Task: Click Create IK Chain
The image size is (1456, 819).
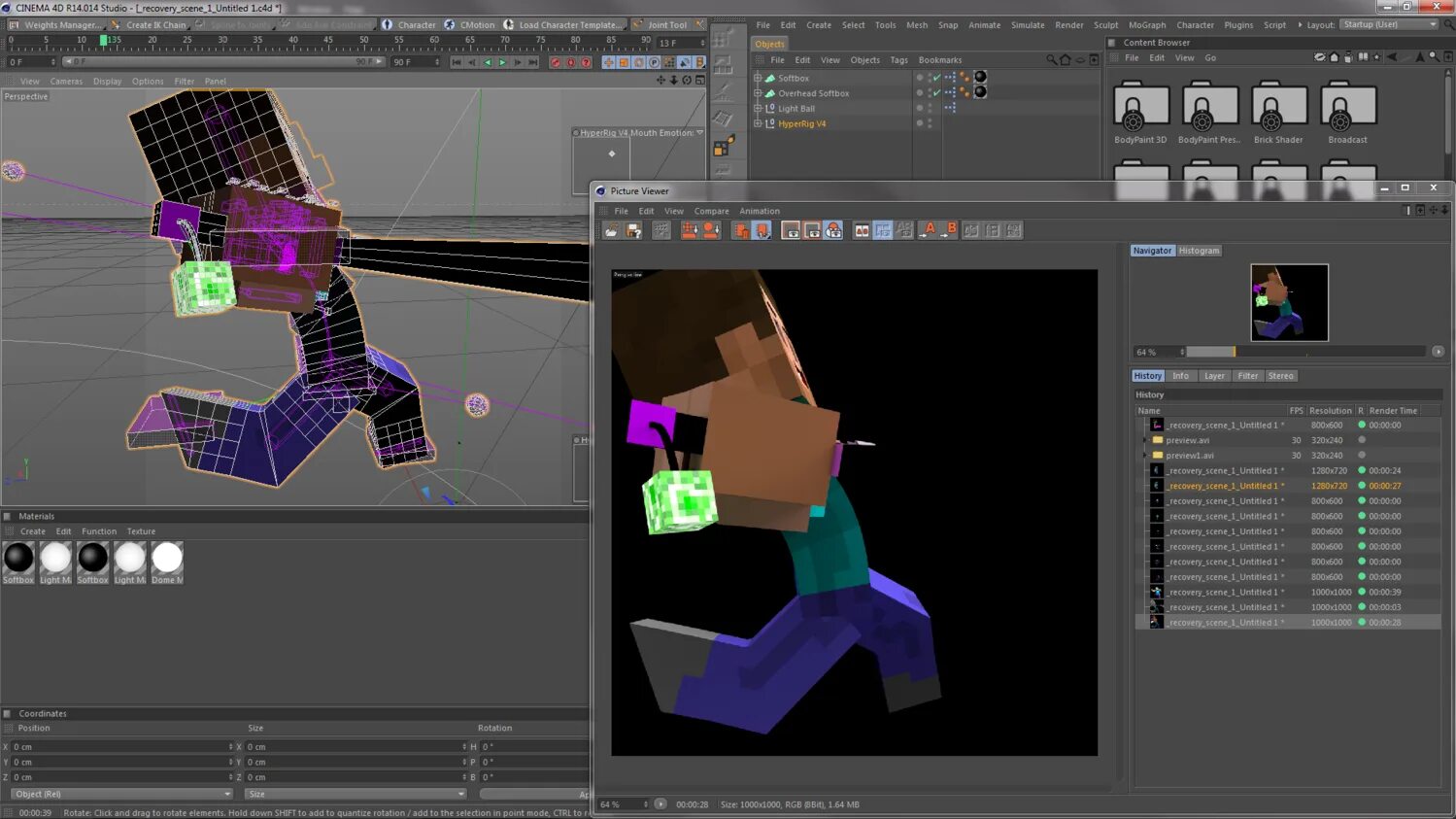Action: (x=149, y=24)
